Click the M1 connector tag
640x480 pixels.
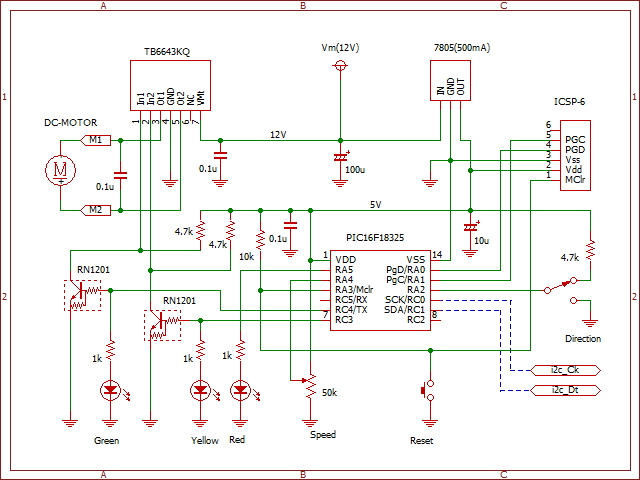(x=96, y=140)
